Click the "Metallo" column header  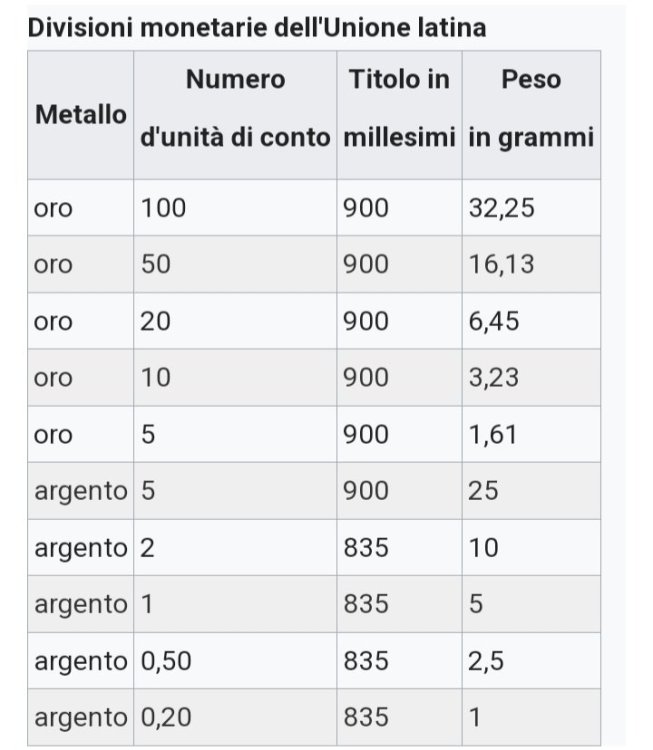tap(80, 114)
